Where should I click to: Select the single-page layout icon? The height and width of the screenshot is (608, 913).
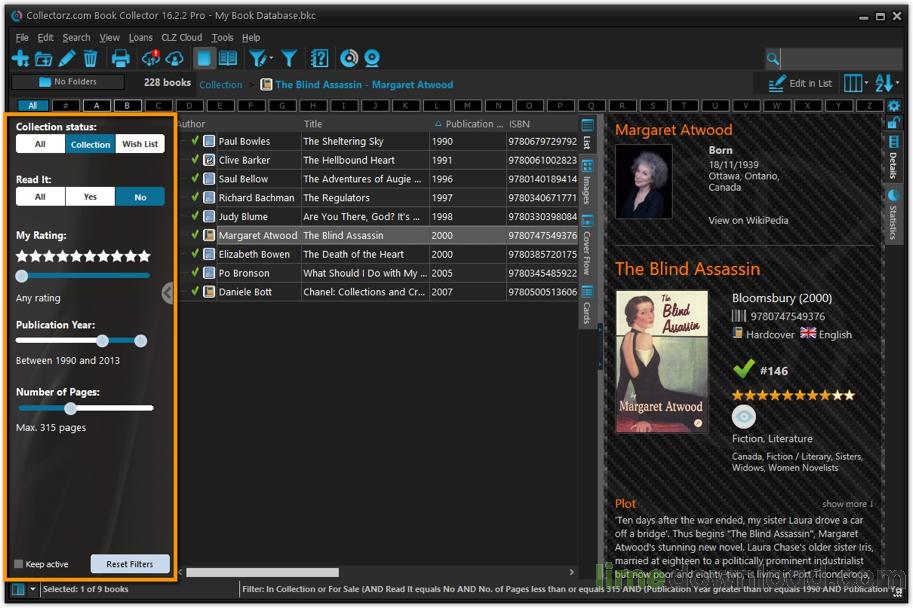click(204, 58)
